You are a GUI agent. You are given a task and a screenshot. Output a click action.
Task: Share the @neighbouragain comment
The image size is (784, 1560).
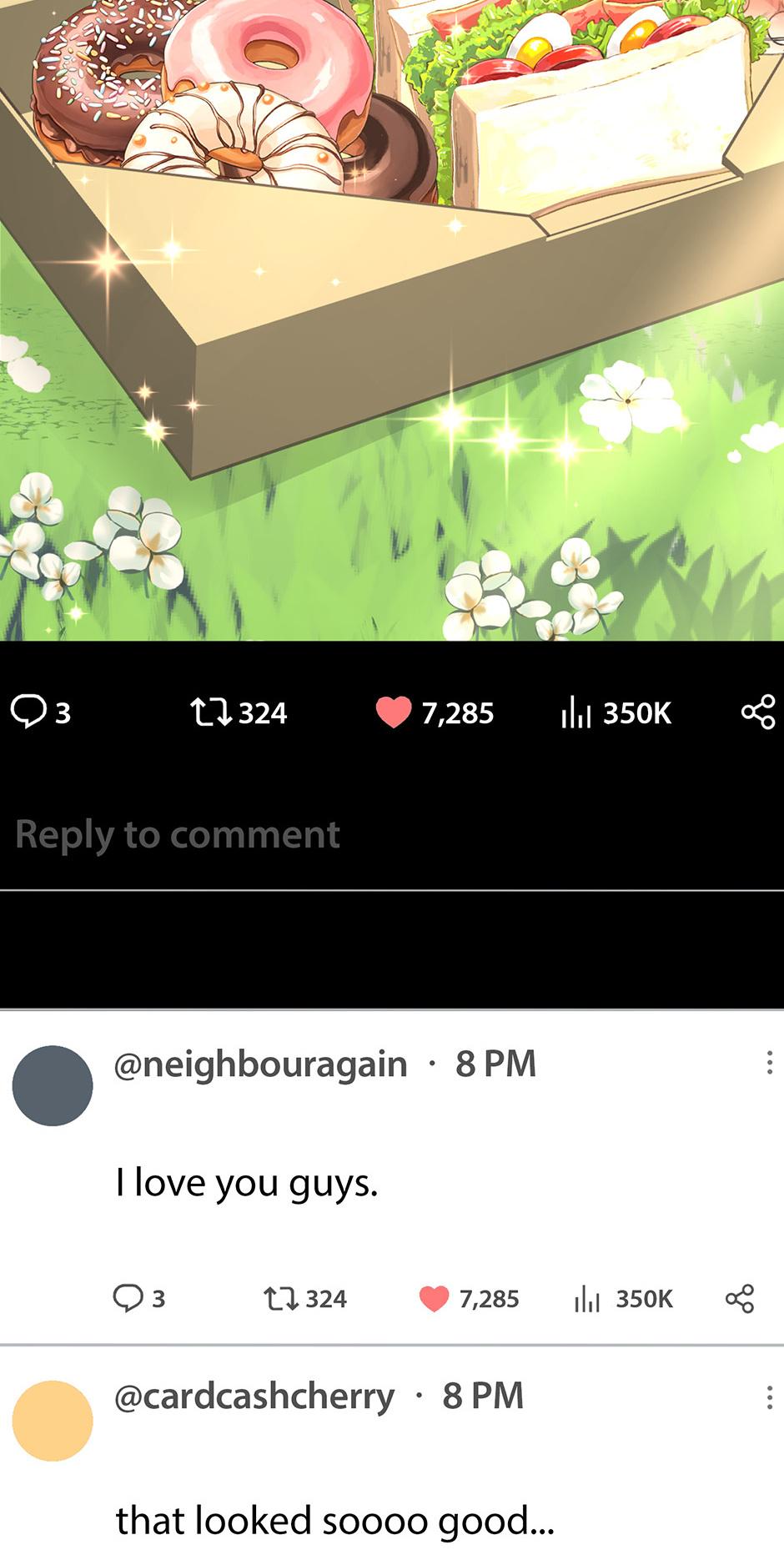pos(740,1298)
